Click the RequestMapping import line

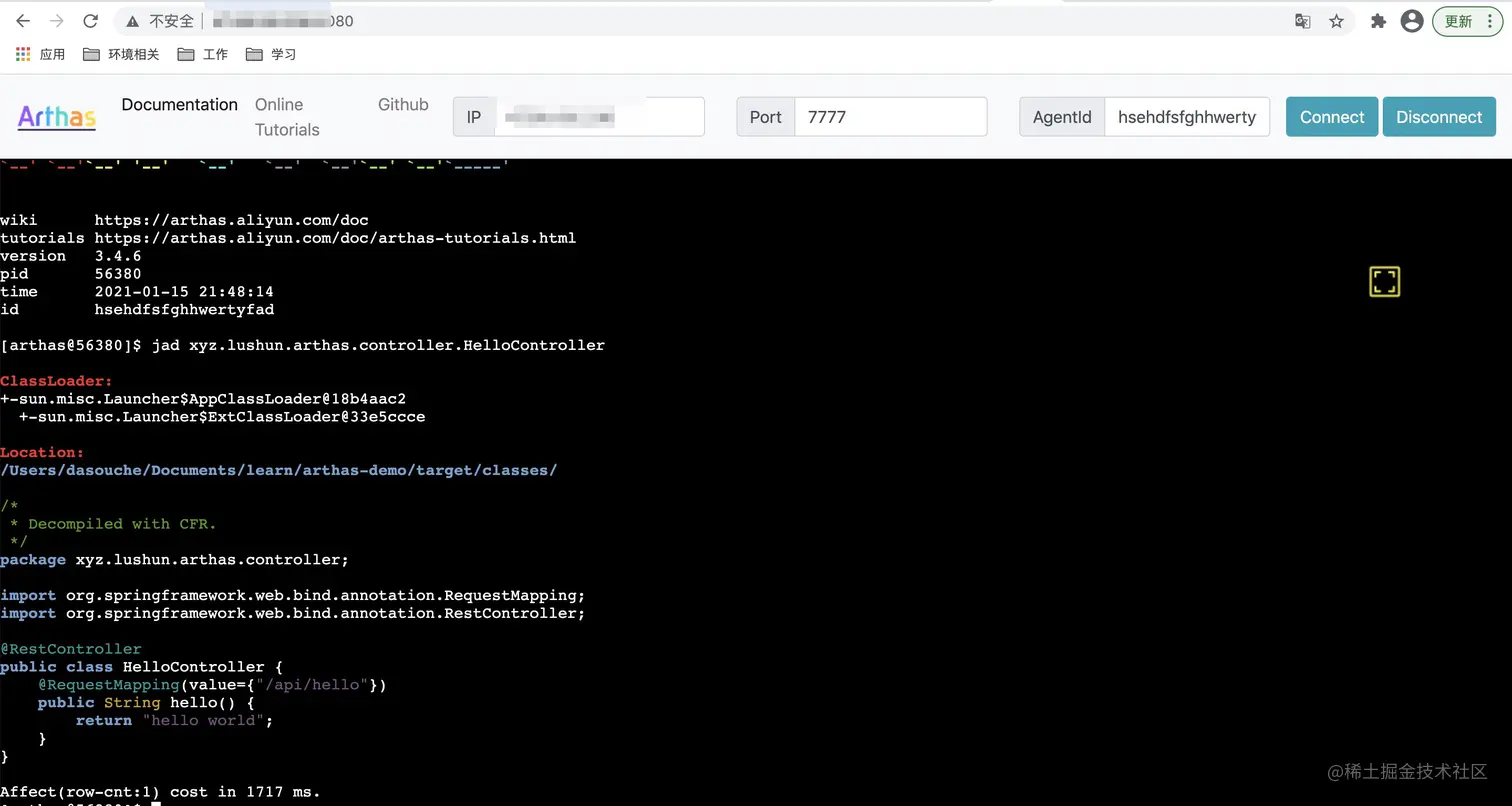(x=292, y=595)
